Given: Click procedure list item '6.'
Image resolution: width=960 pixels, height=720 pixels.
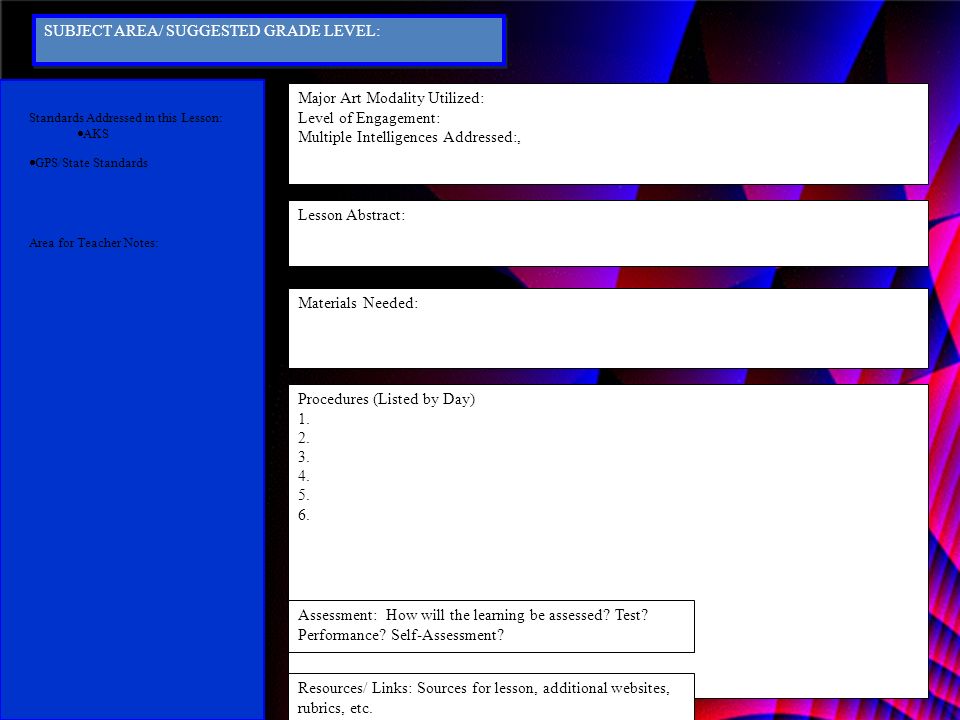Looking at the screenshot, I should 304,515.
